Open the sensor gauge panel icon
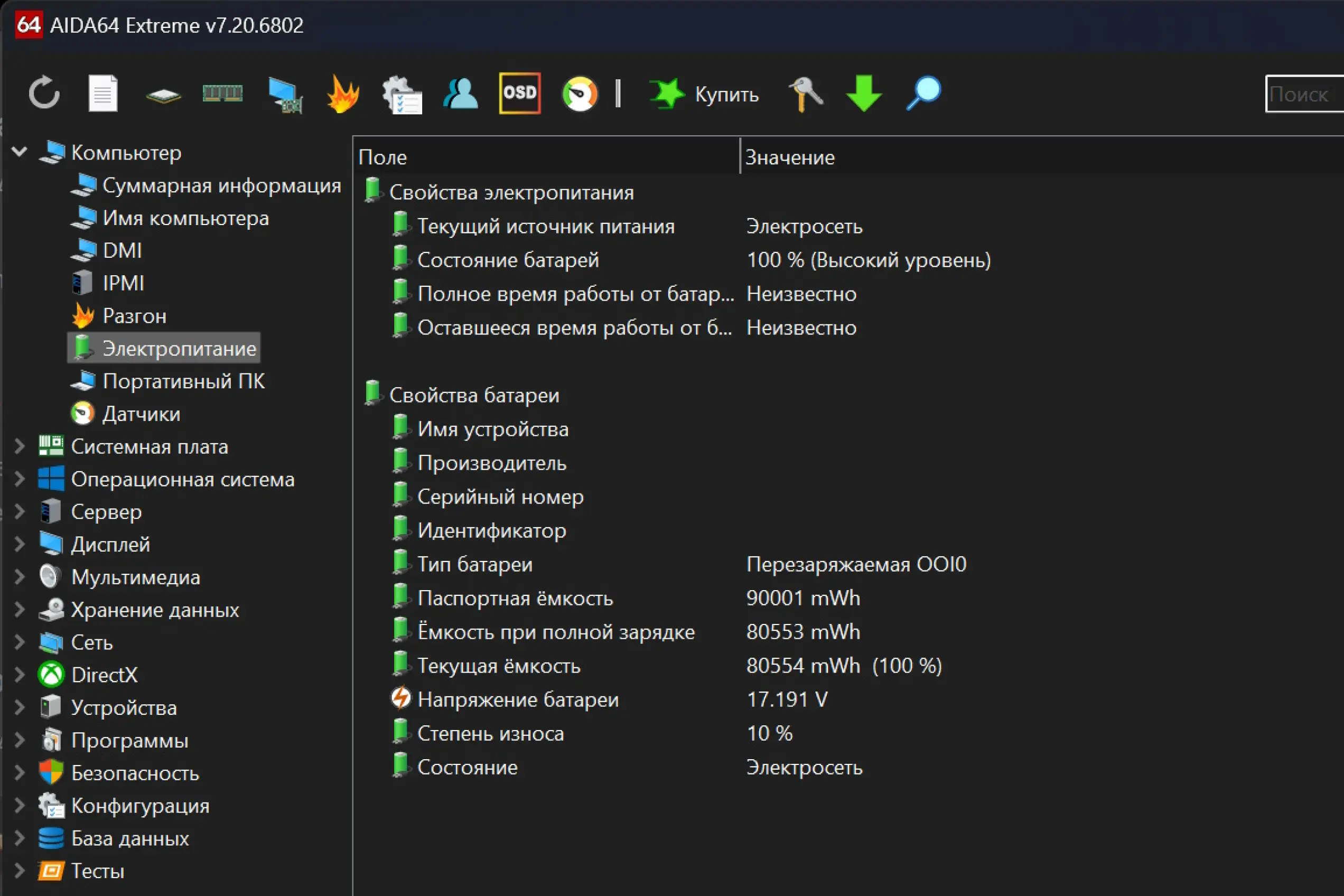This screenshot has width=1344, height=896. [580, 94]
